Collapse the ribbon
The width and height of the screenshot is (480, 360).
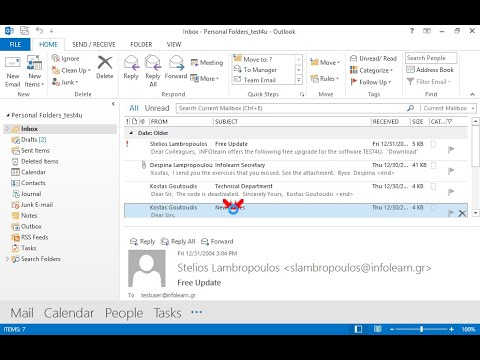pyautogui.click(x=472, y=94)
